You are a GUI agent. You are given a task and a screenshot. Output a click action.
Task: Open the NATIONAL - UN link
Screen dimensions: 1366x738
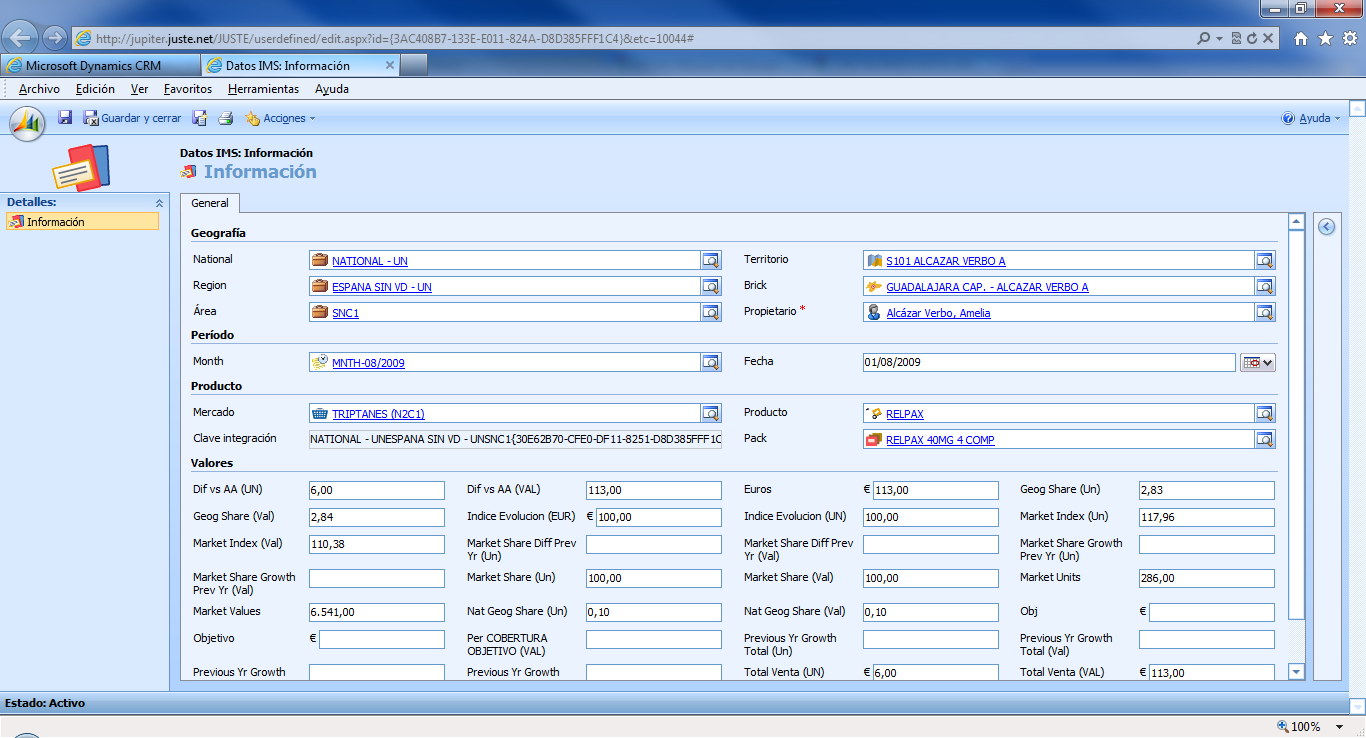pos(370,261)
